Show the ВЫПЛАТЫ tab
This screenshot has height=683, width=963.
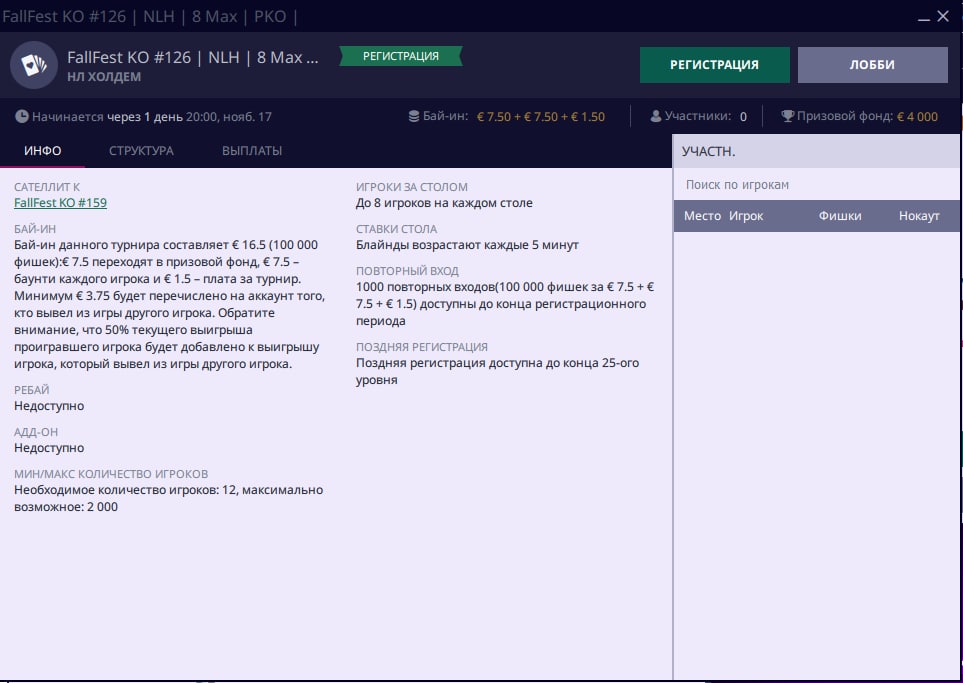[252, 151]
